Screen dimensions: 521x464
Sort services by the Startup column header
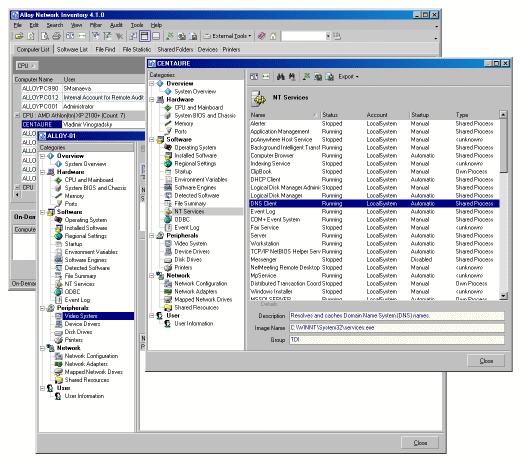(x=432, y=115)
